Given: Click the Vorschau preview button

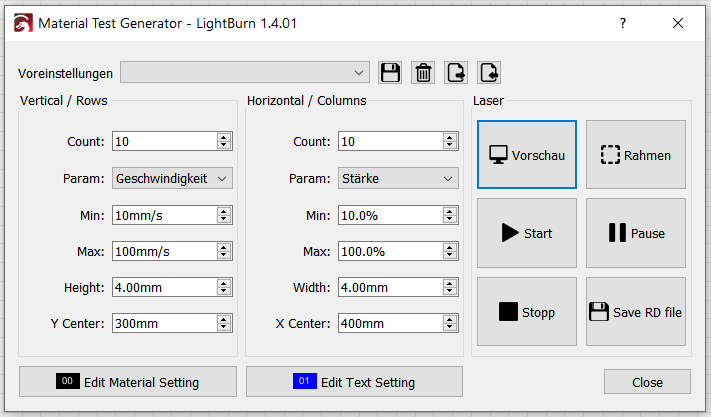Looking at the screenshot, I should coord(527,155).
